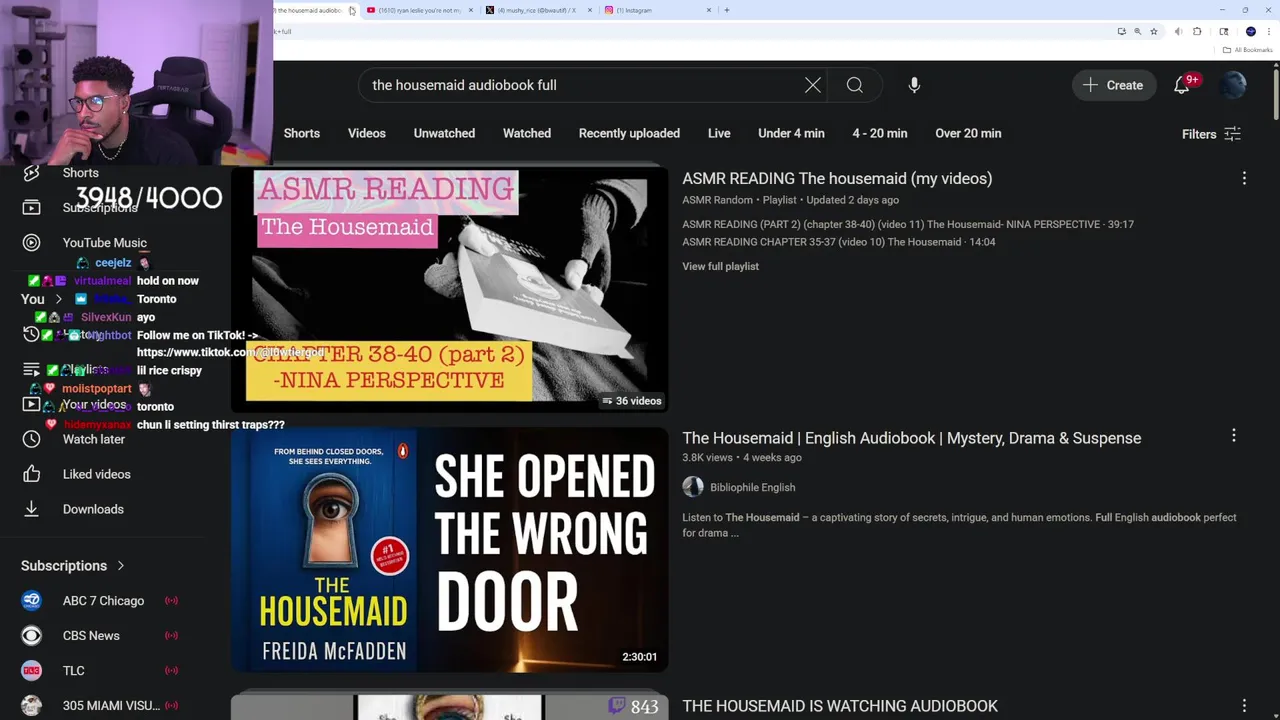Bookmark this page with the star icon
The height and width of the screenshot is (720, 1280).
pyautogui.click(x=1153, y=31)
